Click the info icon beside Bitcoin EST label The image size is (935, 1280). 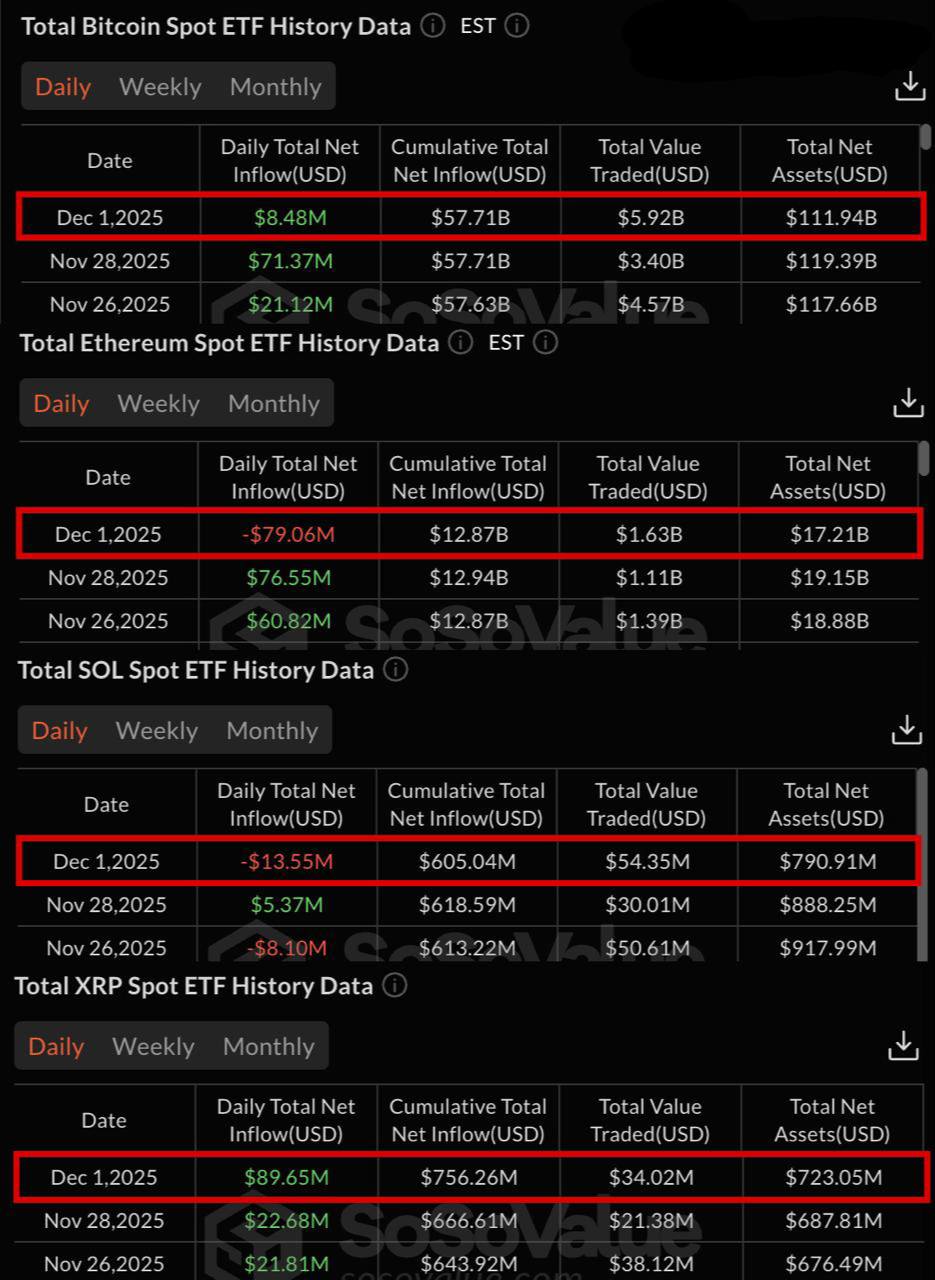(517, 26)
